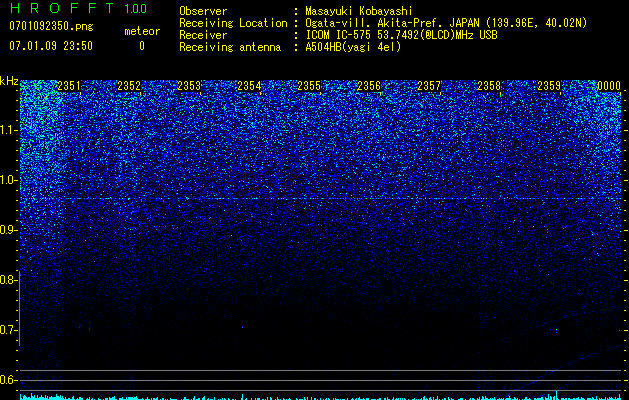Click the 2357 time marker
629x400 pixels.
(429, 86)
